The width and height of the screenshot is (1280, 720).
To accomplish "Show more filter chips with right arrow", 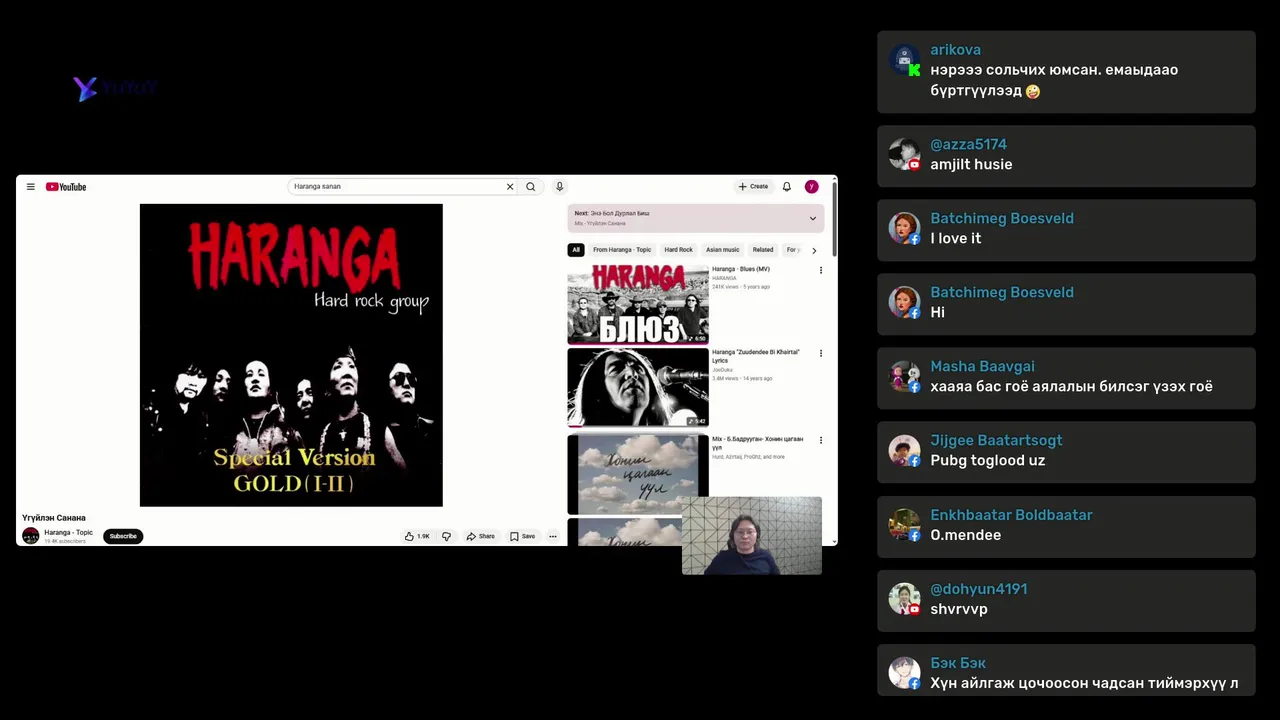I will [x=814, y=250].
